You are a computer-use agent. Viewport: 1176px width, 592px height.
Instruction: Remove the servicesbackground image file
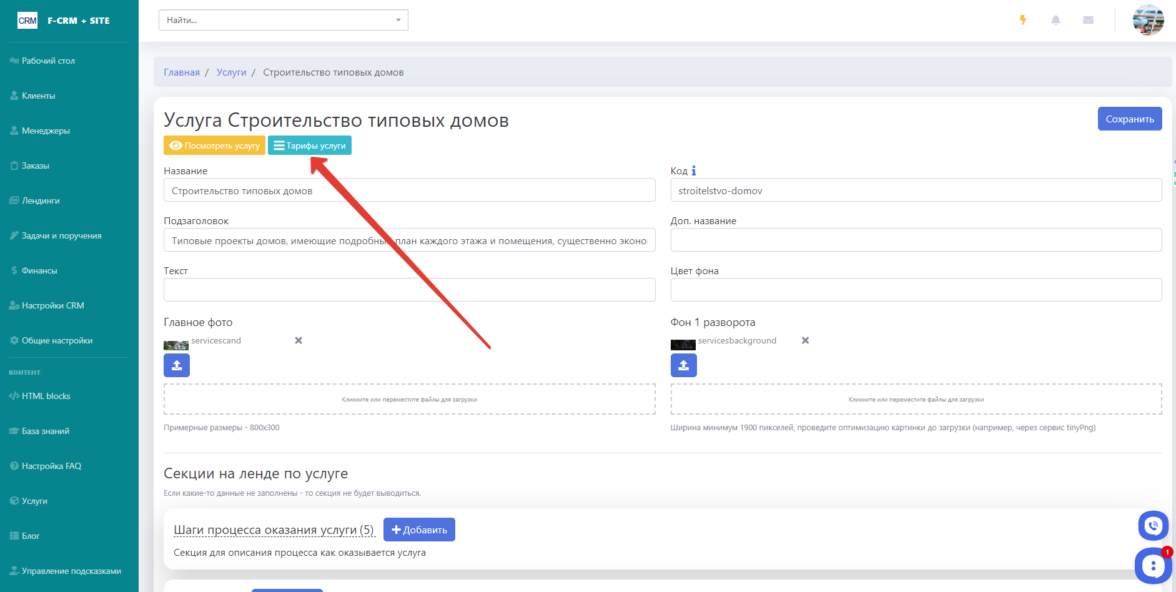click(x=805, y=341)
